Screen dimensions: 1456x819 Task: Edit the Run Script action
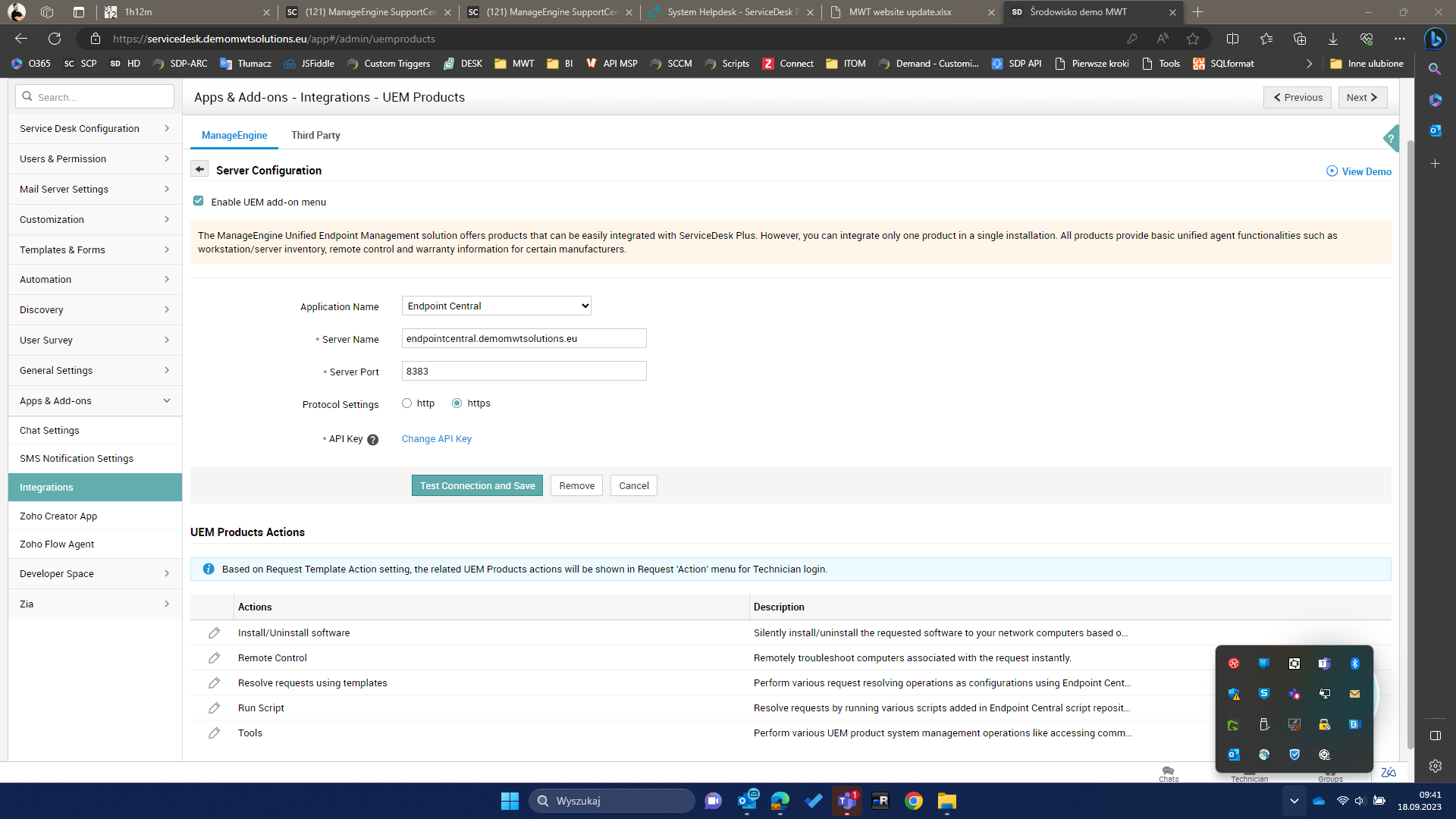pos(215,708)
